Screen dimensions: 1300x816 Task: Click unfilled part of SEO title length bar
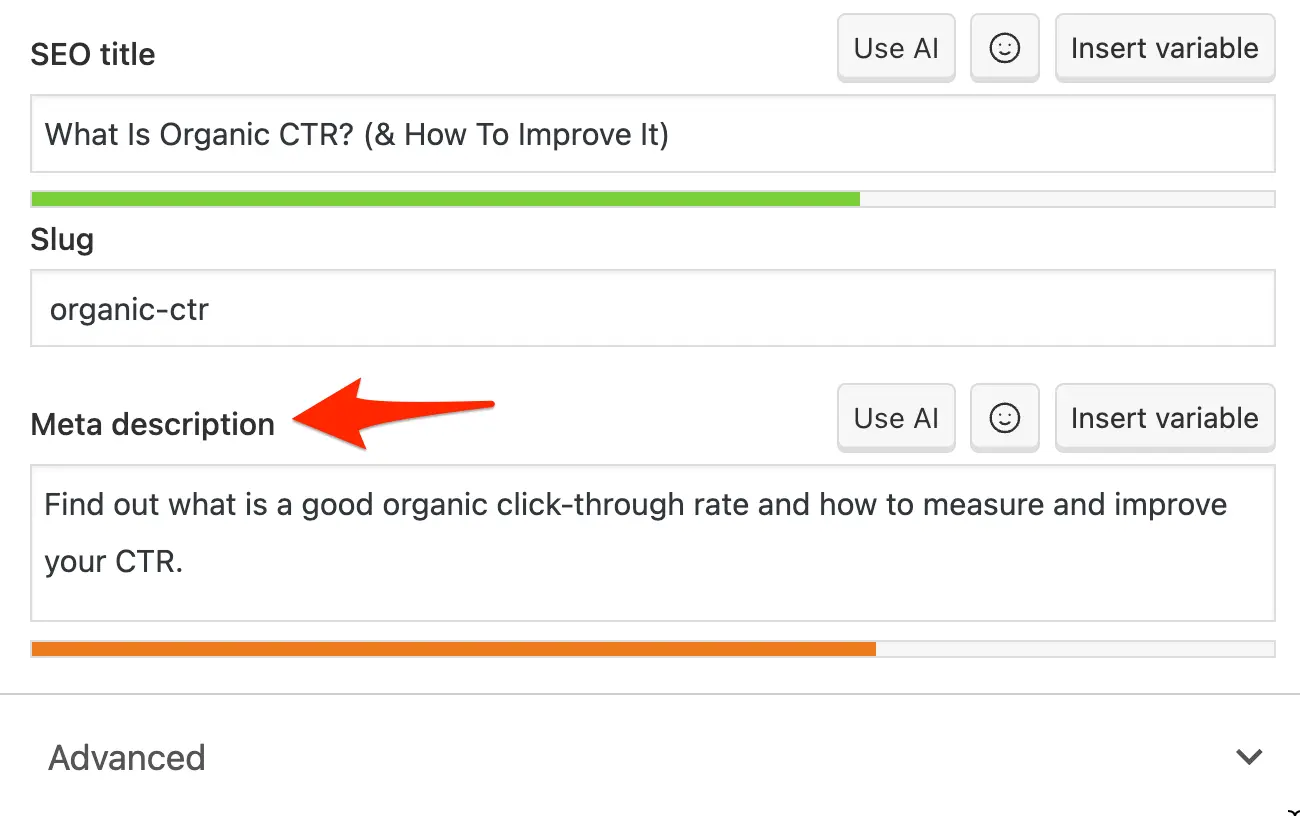click(x=1066, y=199)
